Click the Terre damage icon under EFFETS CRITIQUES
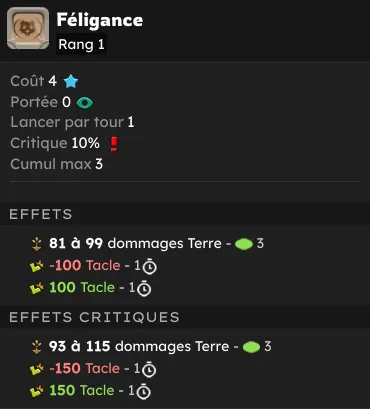 point(37,347)
